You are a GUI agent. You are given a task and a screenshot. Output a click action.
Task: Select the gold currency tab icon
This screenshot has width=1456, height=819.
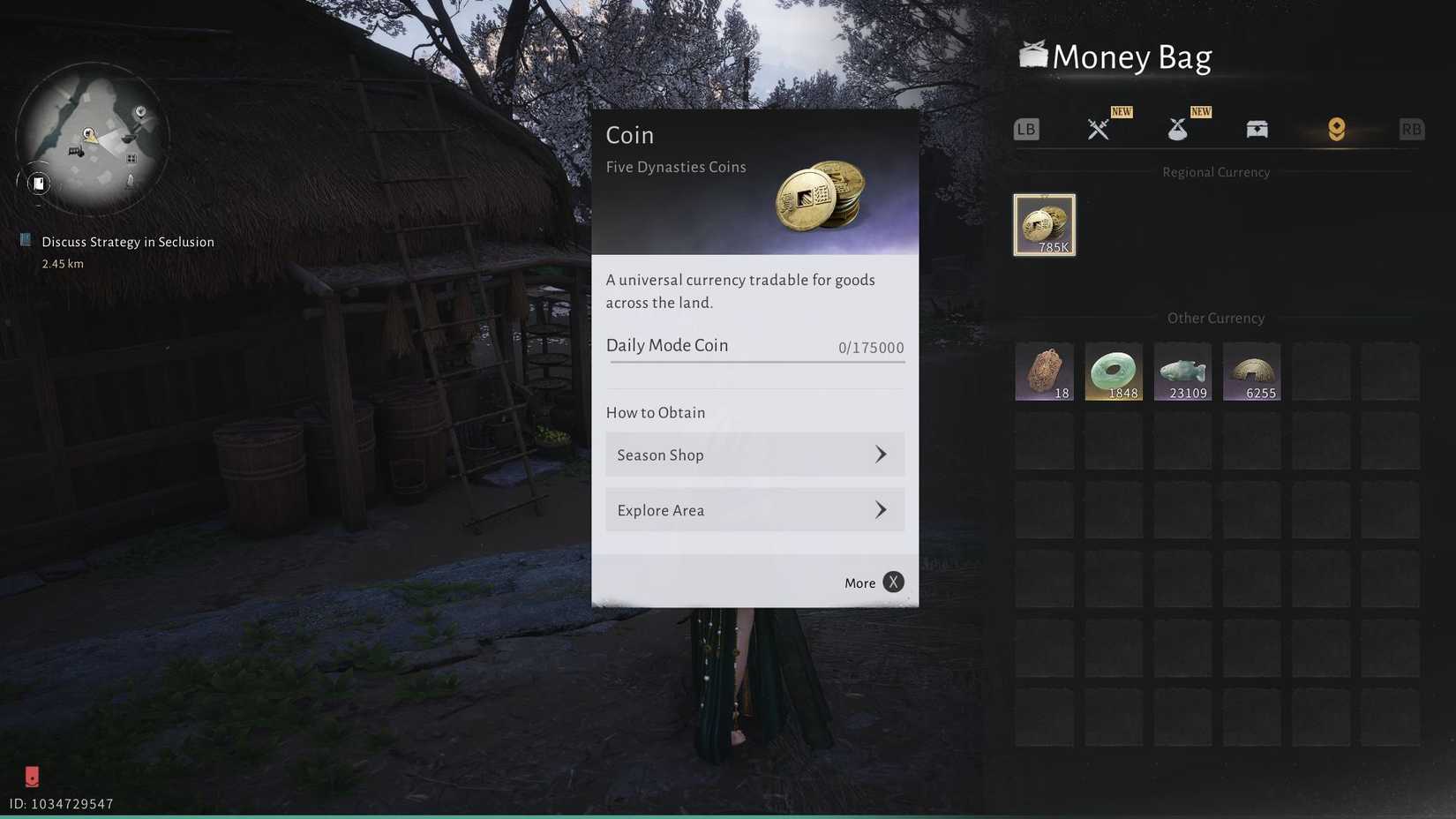pyautogui.click(x=1336, y=129)
